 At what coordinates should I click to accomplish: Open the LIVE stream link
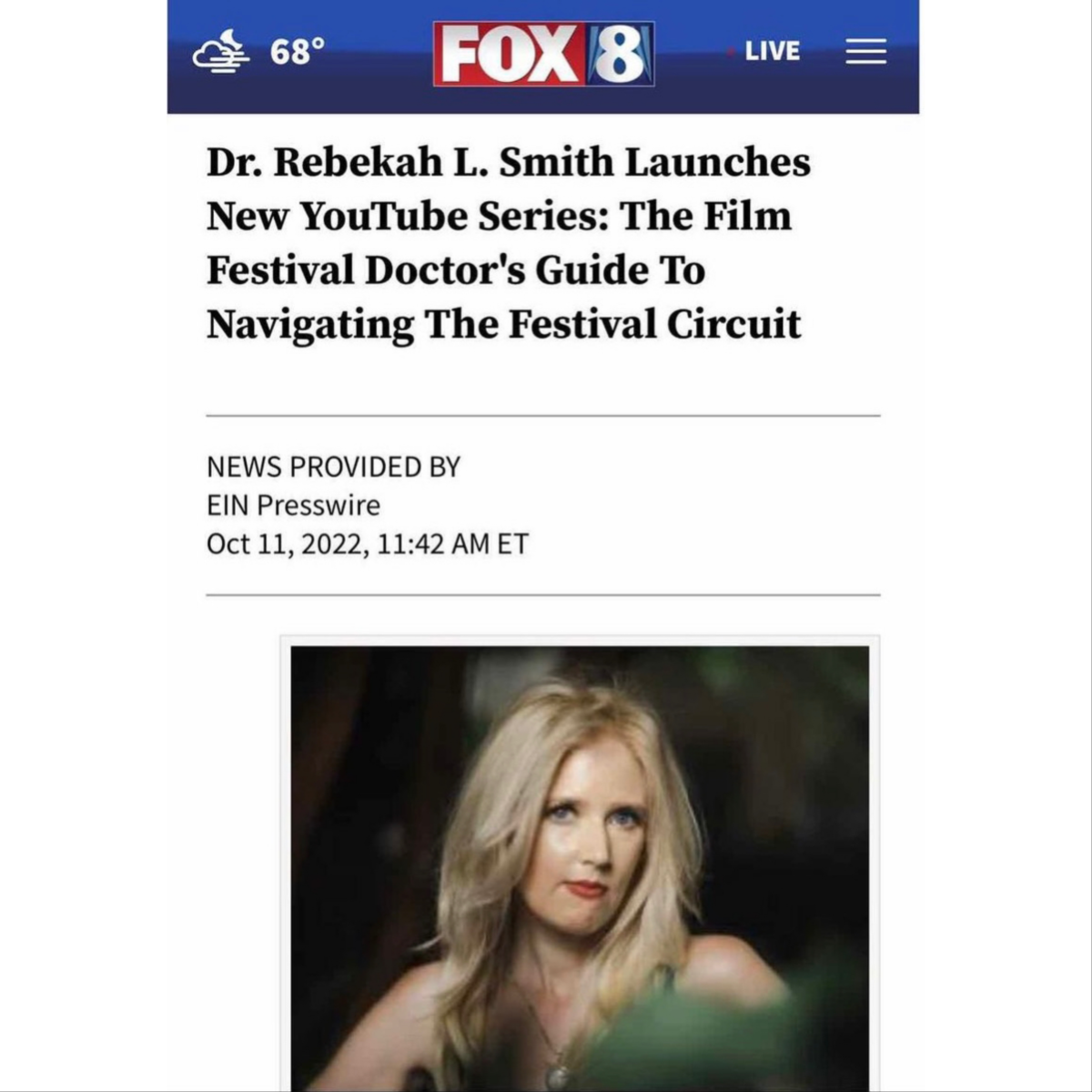click(772, 52)
